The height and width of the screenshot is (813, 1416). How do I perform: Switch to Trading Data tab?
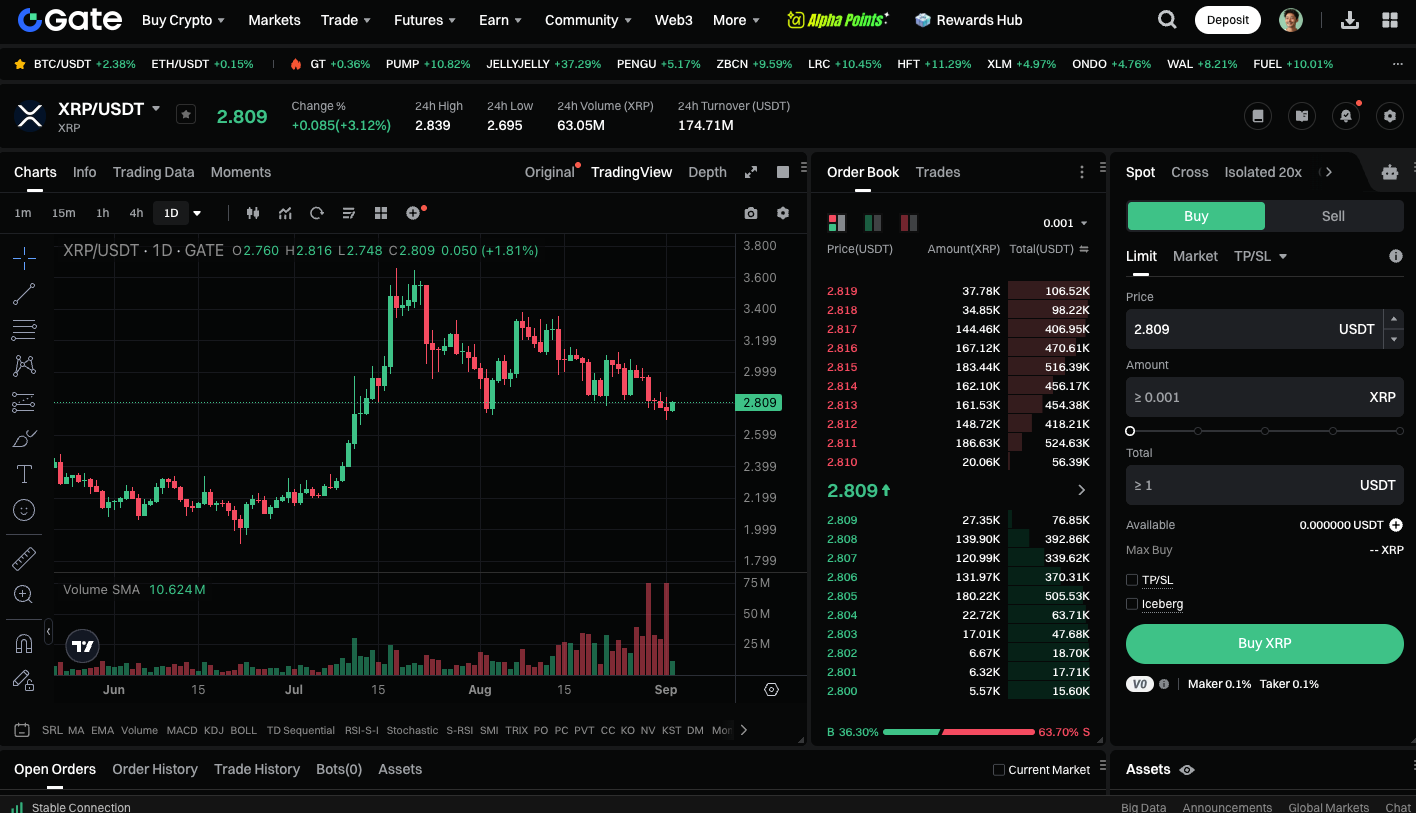click(x=153, y=172)
